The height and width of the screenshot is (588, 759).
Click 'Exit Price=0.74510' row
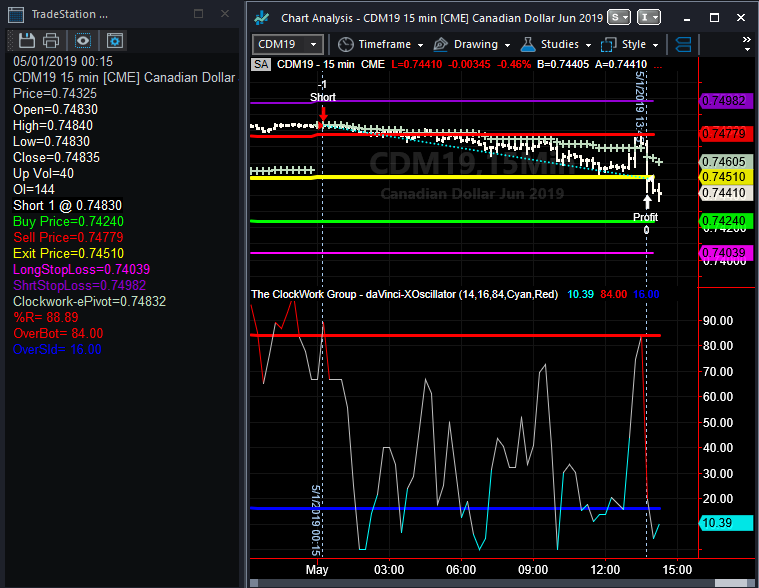[x=68, y=253]
